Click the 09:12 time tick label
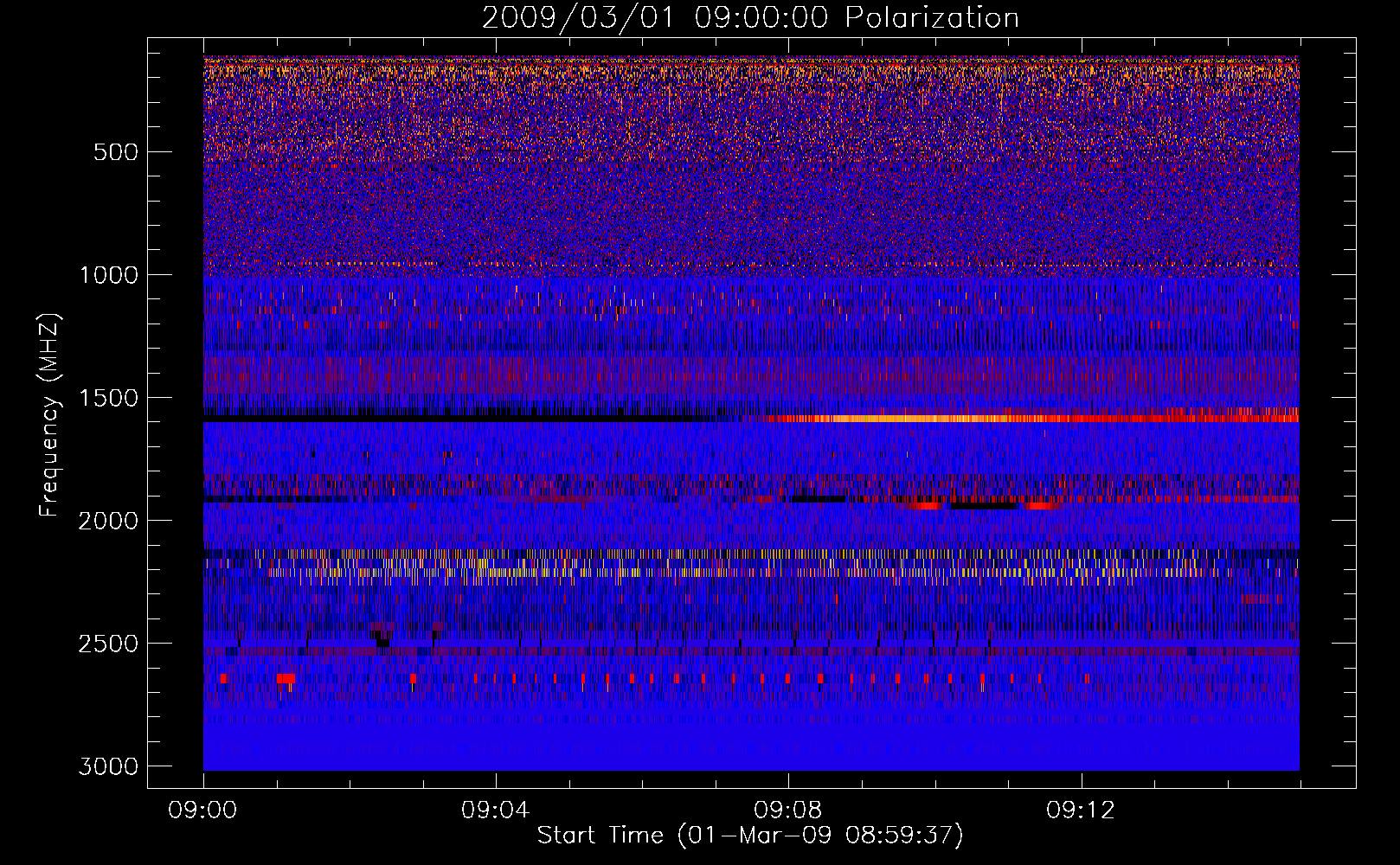Image resolution: width=1400 pixels, height=865 pixels. (1081, 811)
